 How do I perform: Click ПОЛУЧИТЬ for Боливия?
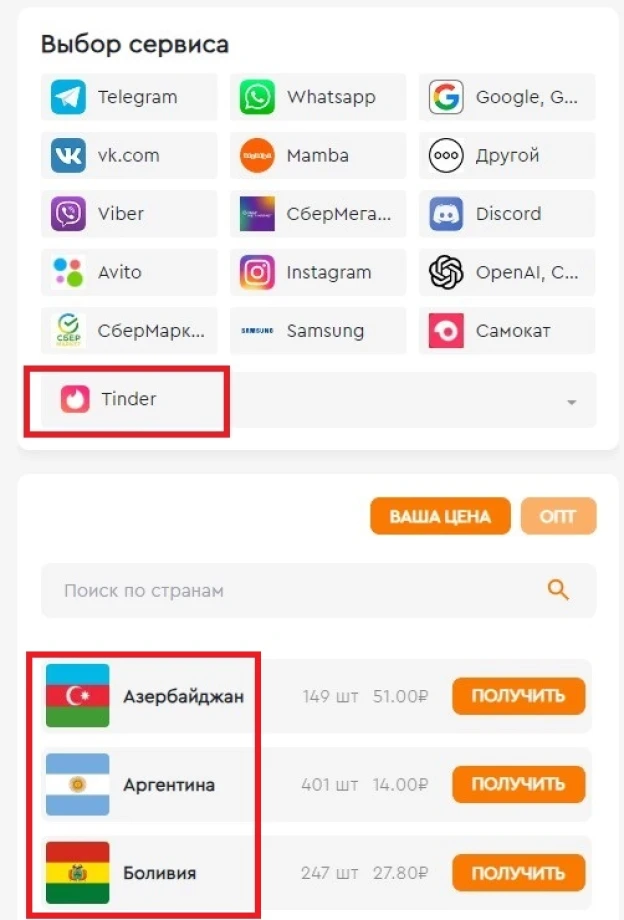(x=518, y=872)
